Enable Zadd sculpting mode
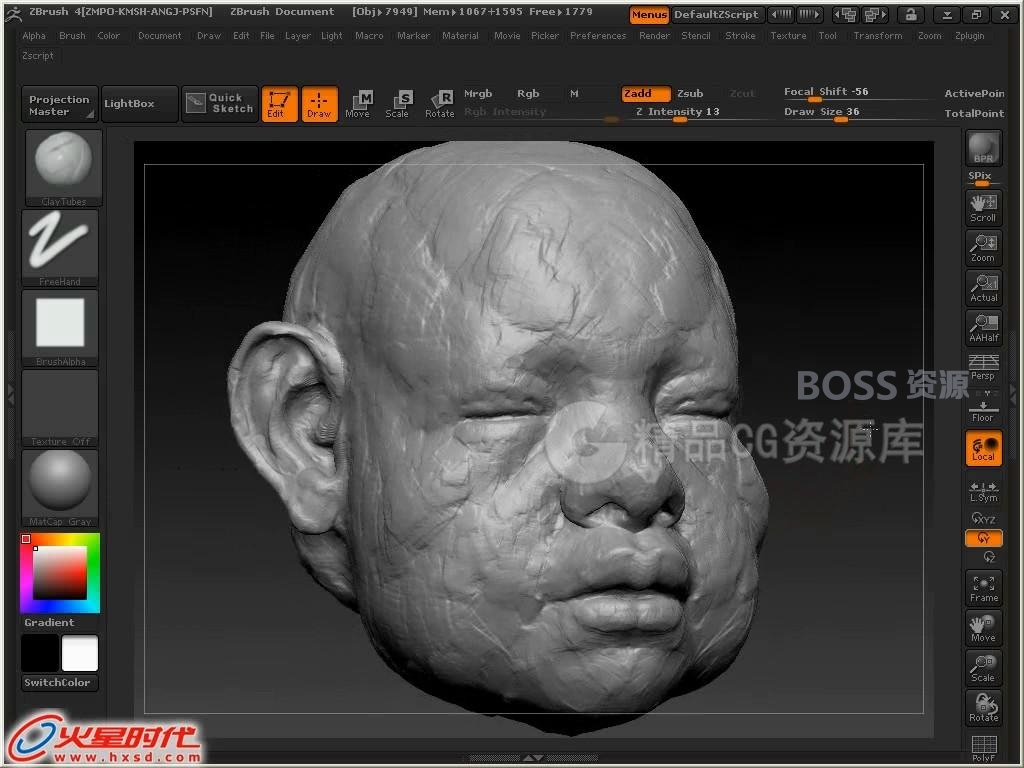The height and width of the screenshot is (768, 1024). [x=646, y=93]
